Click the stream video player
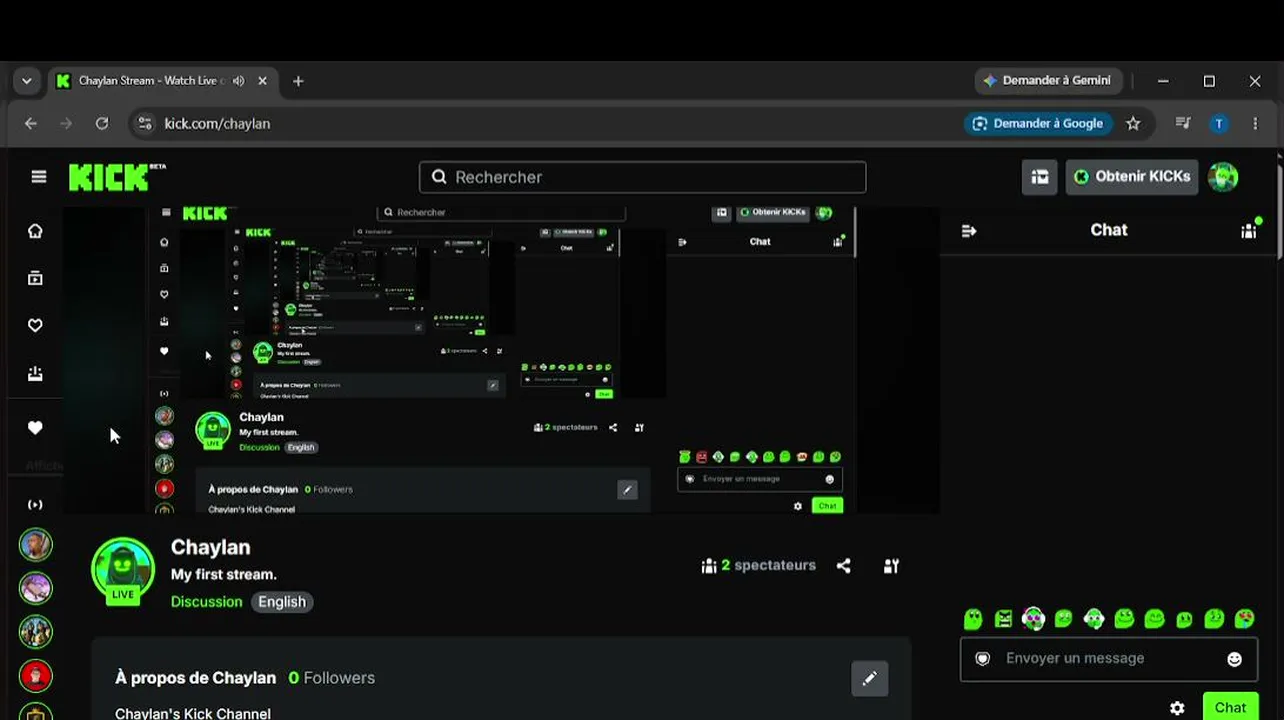The width and height of the screenshot is (1284, 720). click(501, 361)
